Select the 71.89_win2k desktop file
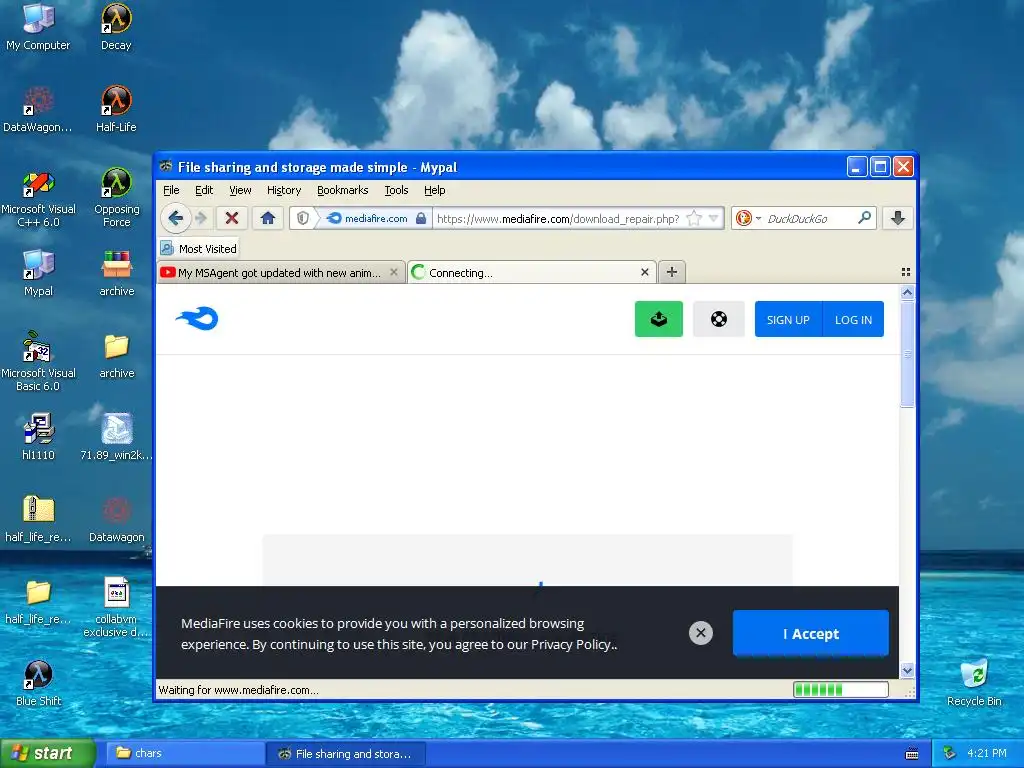The height and width of the screenshot is (768, 1024). [116, 437]
